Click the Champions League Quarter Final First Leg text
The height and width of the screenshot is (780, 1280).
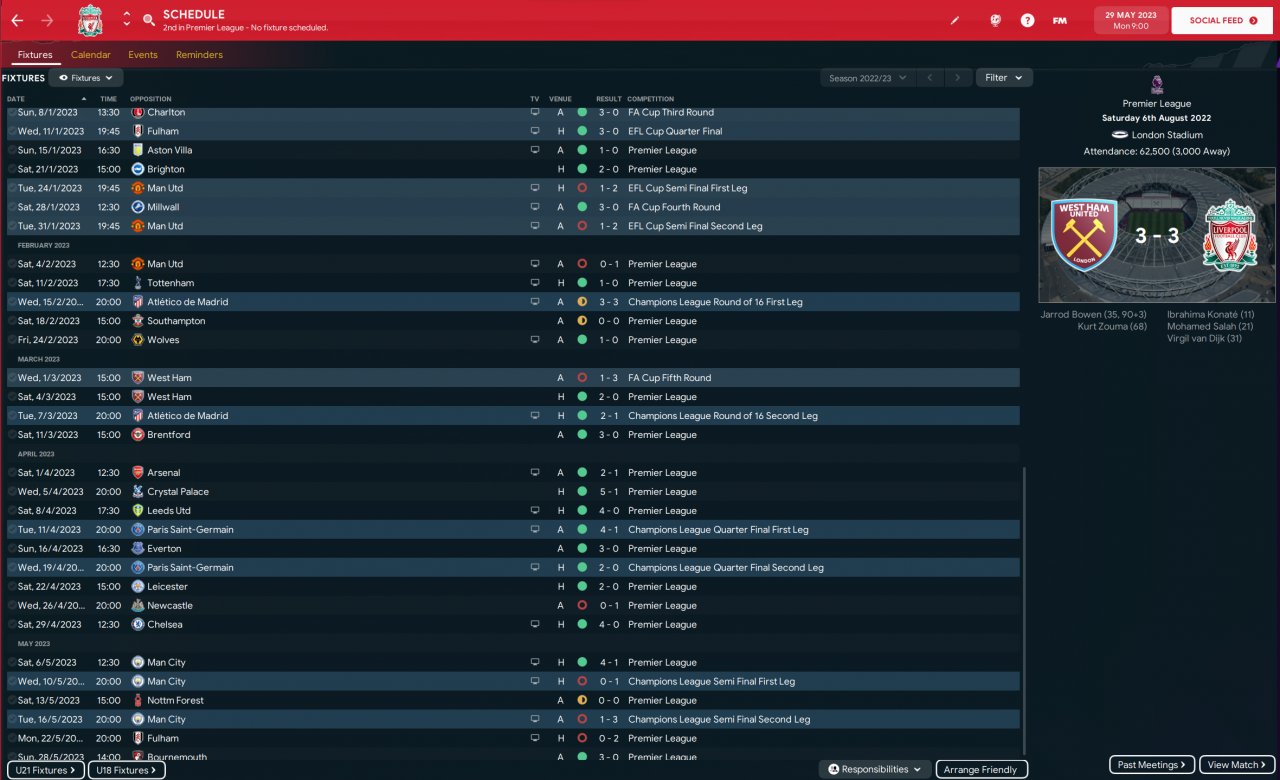click(x=718, y=530)
